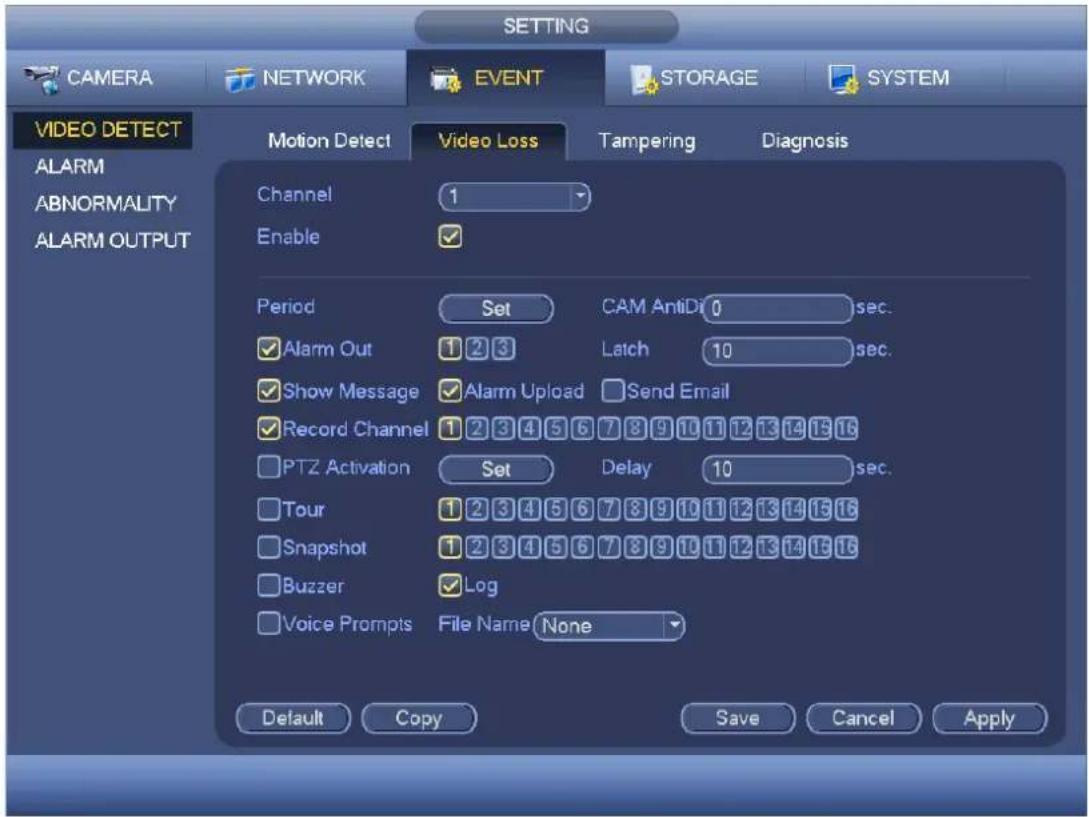Switch to the Diagnosis tab

coord(805,141)
